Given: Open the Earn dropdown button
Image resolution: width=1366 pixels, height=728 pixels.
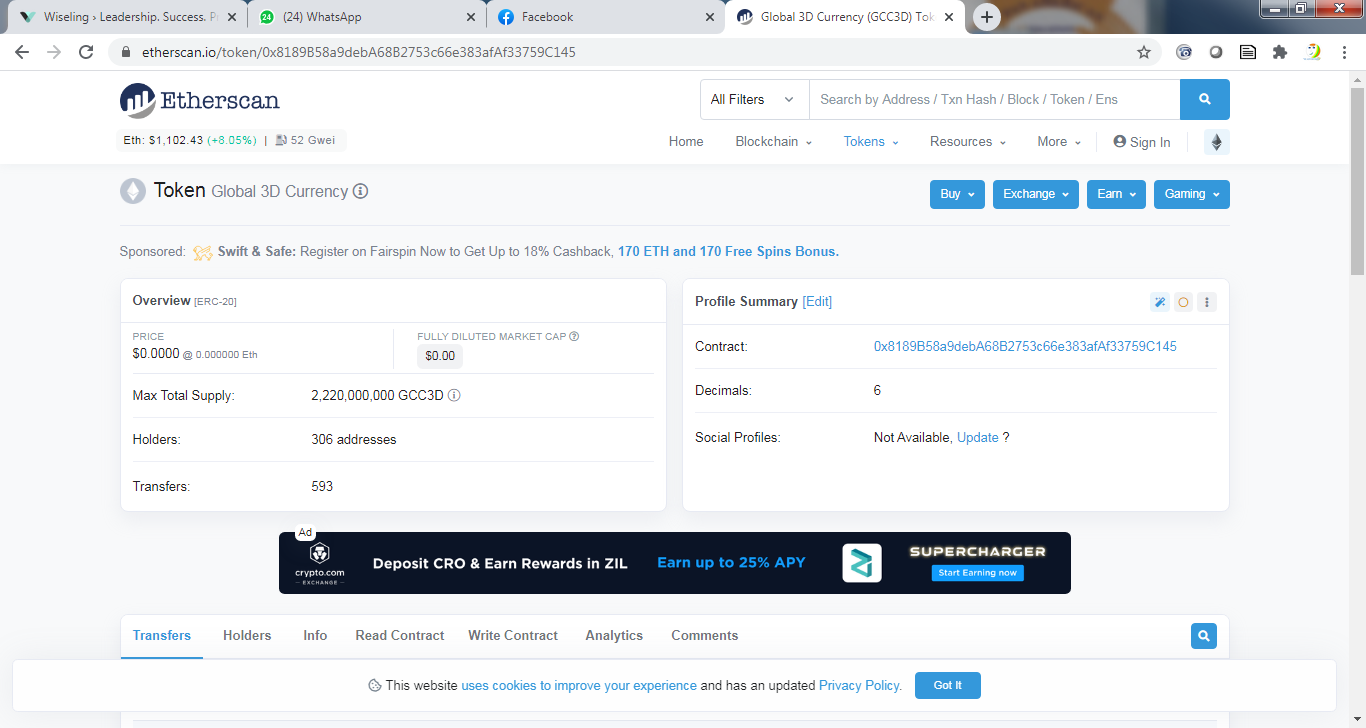Looking at the screenshot, I should point(1116,194).
